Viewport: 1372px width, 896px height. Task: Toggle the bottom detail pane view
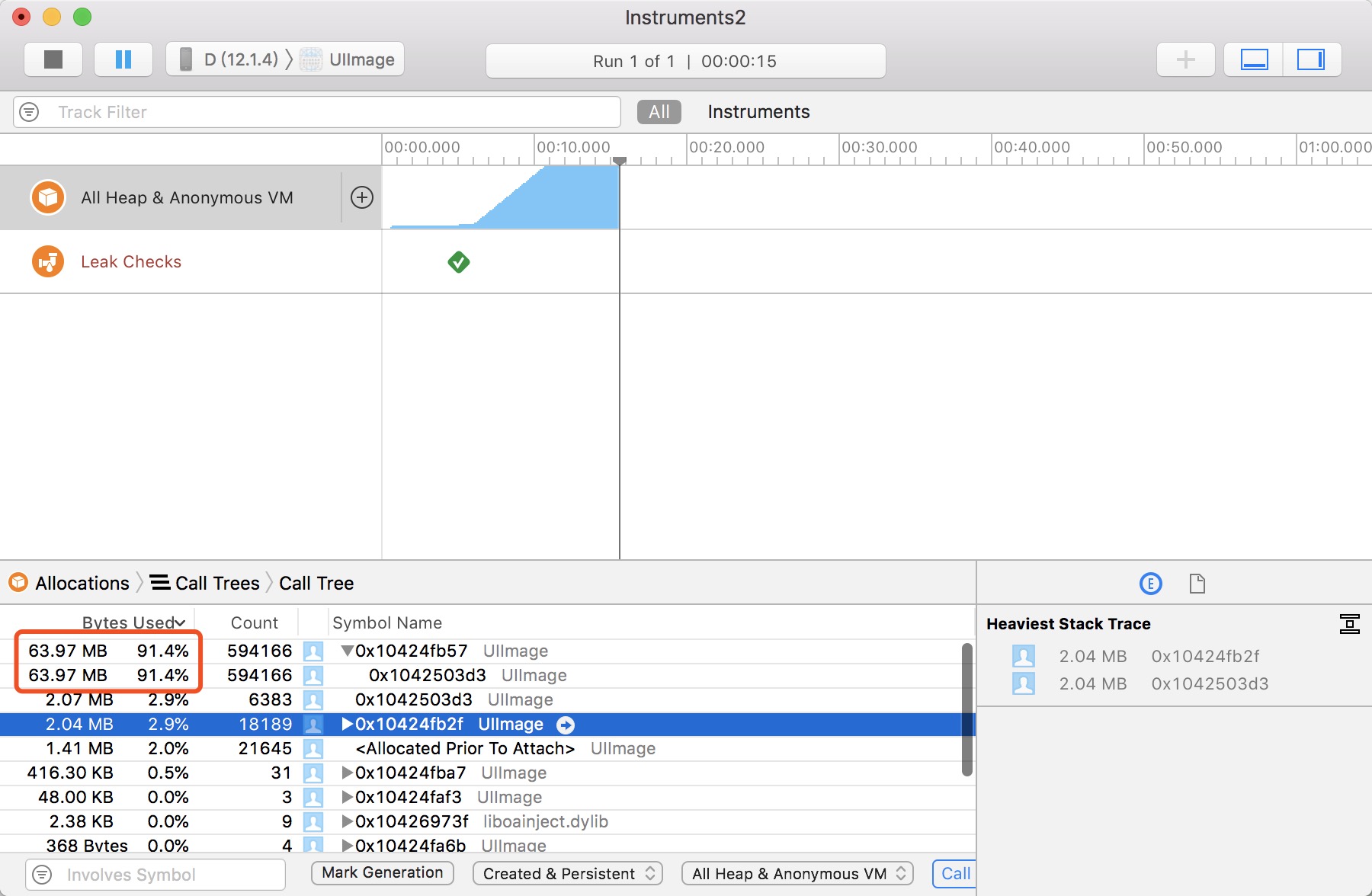click(1254, 59)
